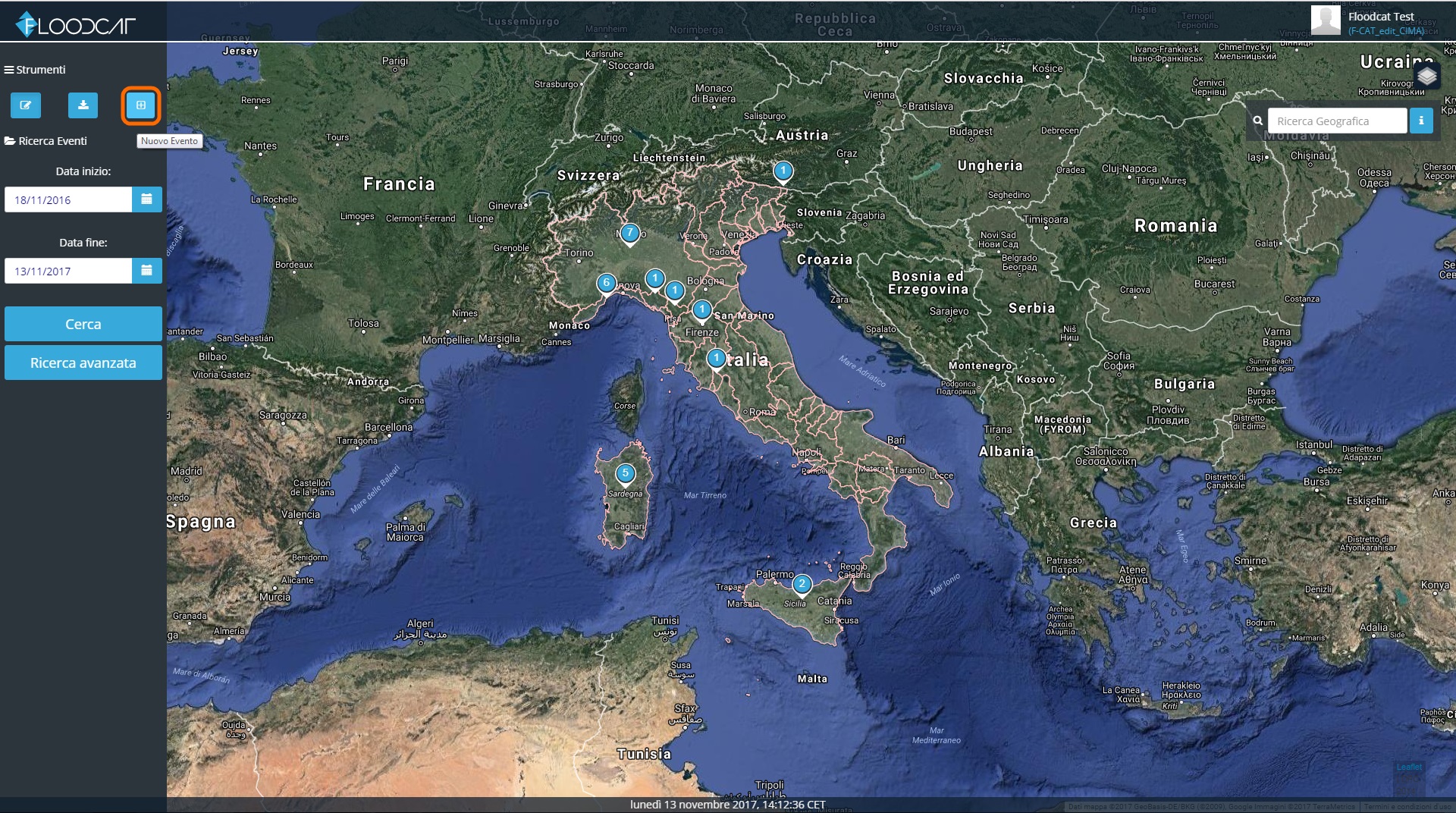The image size is (1456, 813).
Task: Click the Floodcat logo
Action: click(x=76, y=24)
